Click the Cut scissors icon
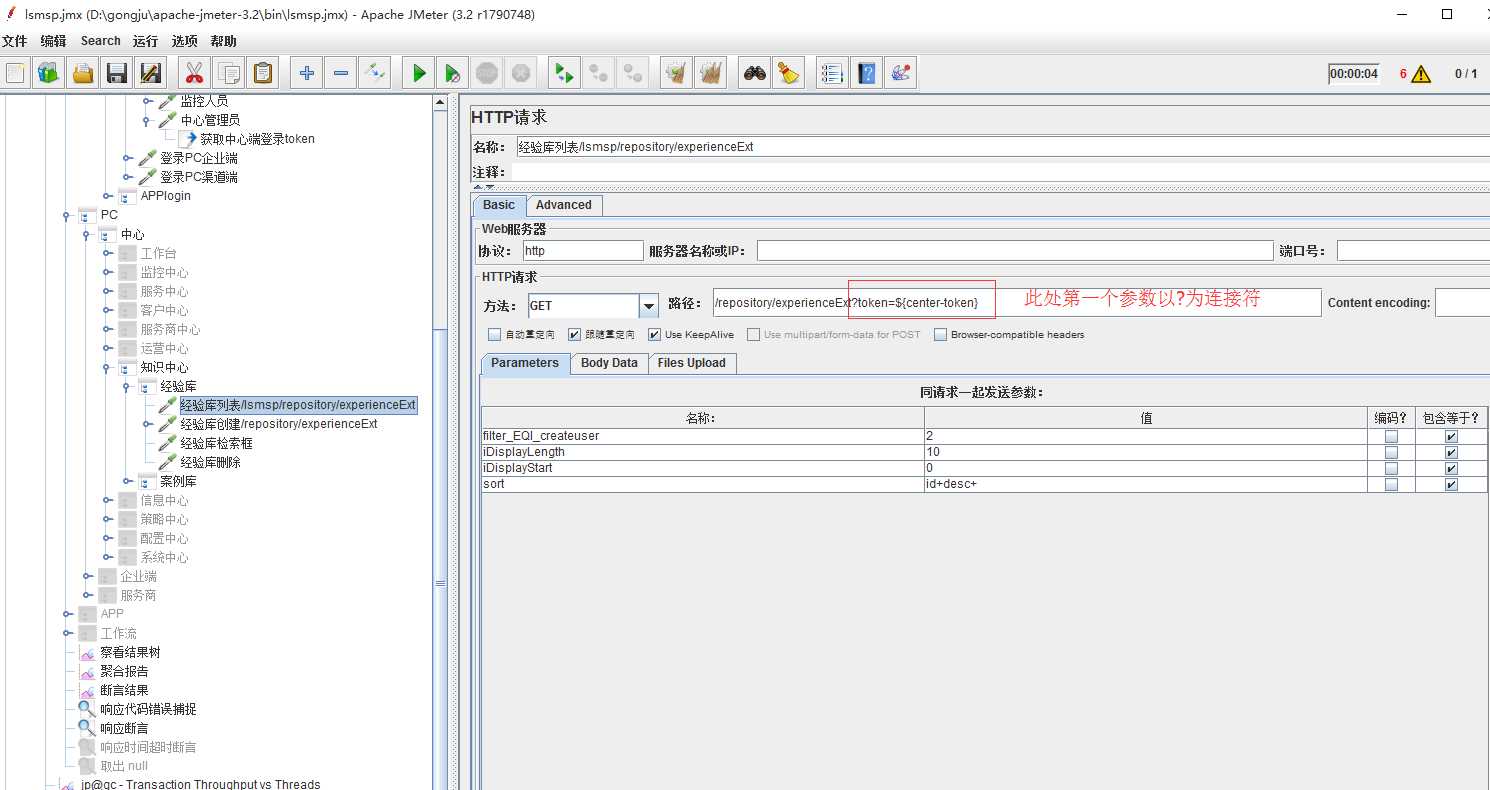The width and height of the screenshot is (1490, 790). click(194, 73)
